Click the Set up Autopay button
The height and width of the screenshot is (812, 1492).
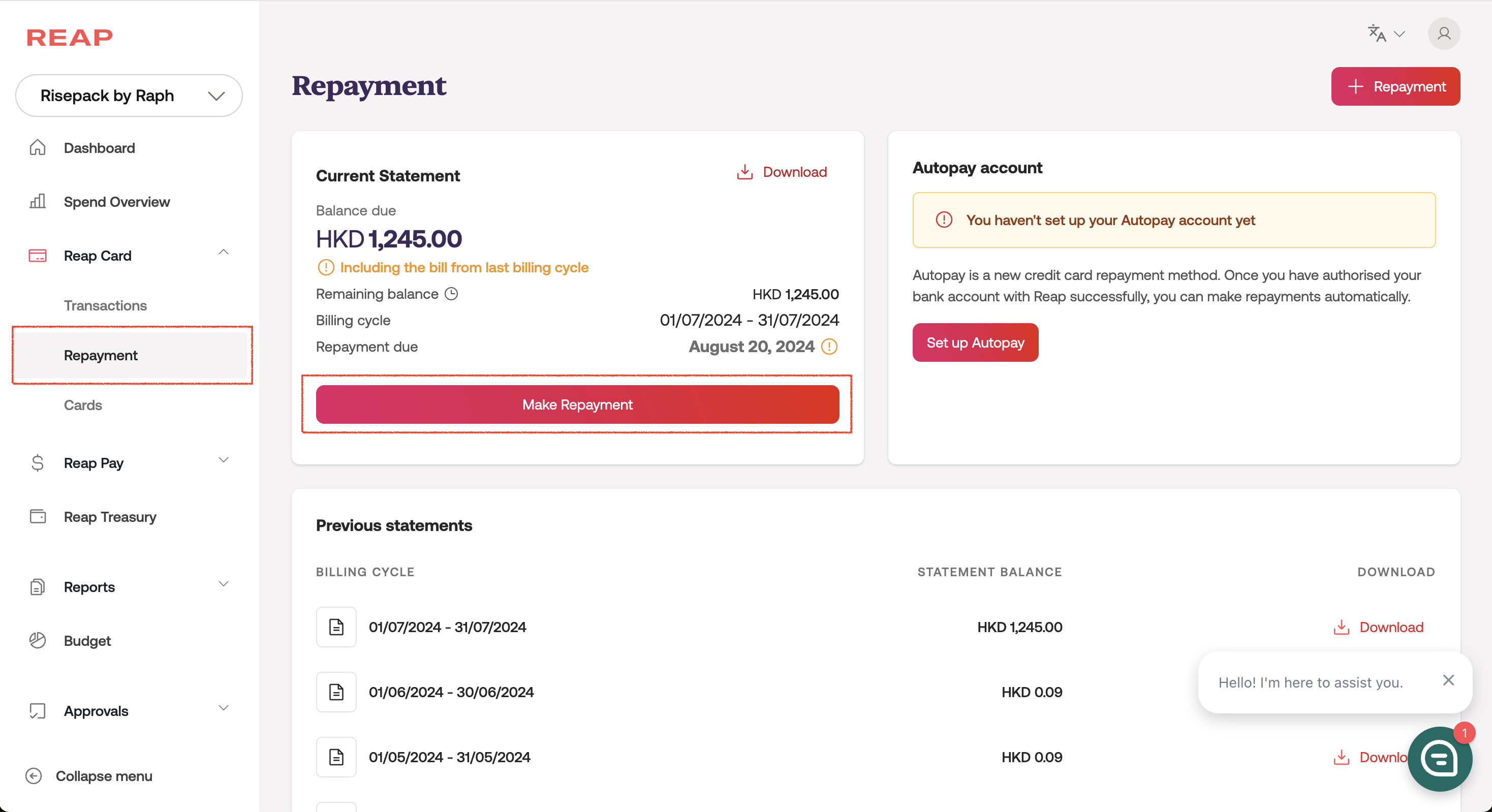(975, 343)
